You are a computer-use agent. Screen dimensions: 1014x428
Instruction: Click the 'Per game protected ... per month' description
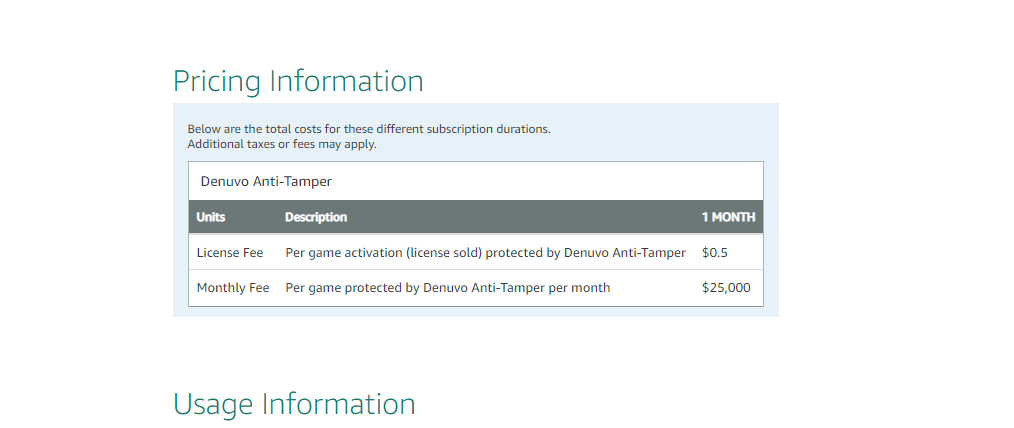[x=448, y=288]
